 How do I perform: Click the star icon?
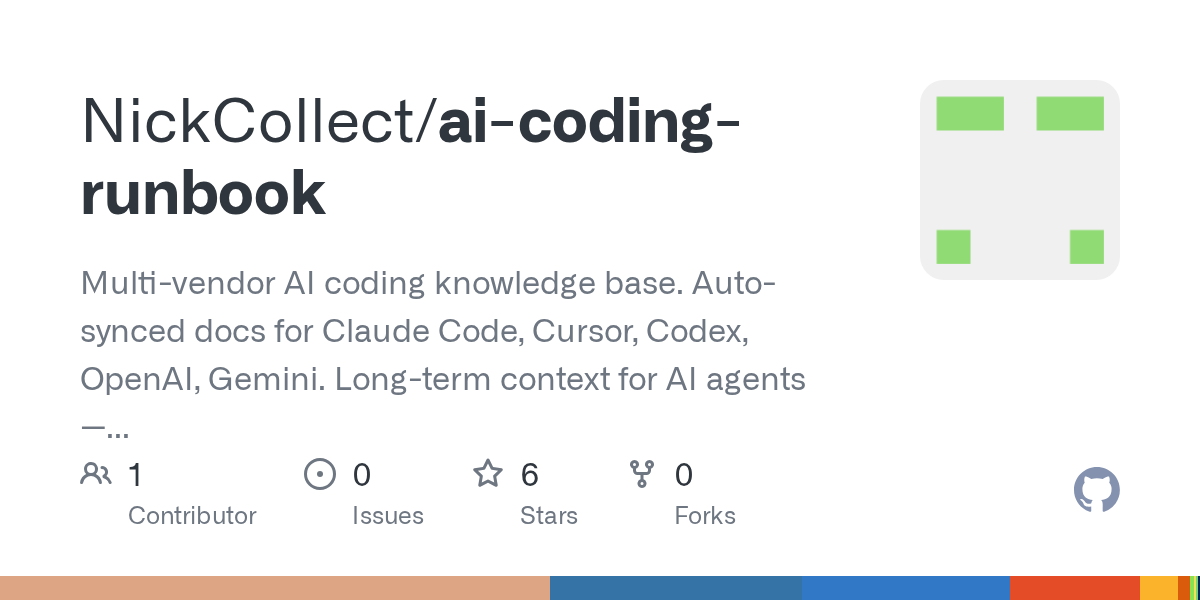pyautogui.click(x=488, y=473)
